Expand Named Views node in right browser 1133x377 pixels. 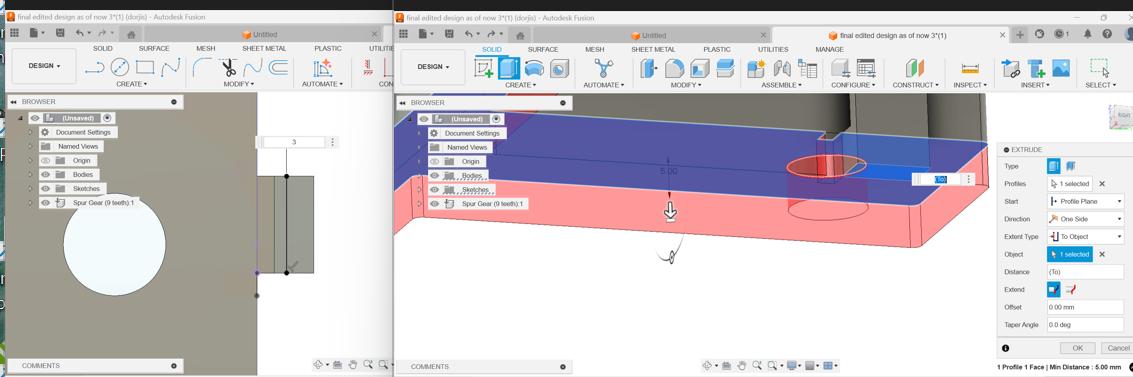pyautogui.click(x=420, y=147)
